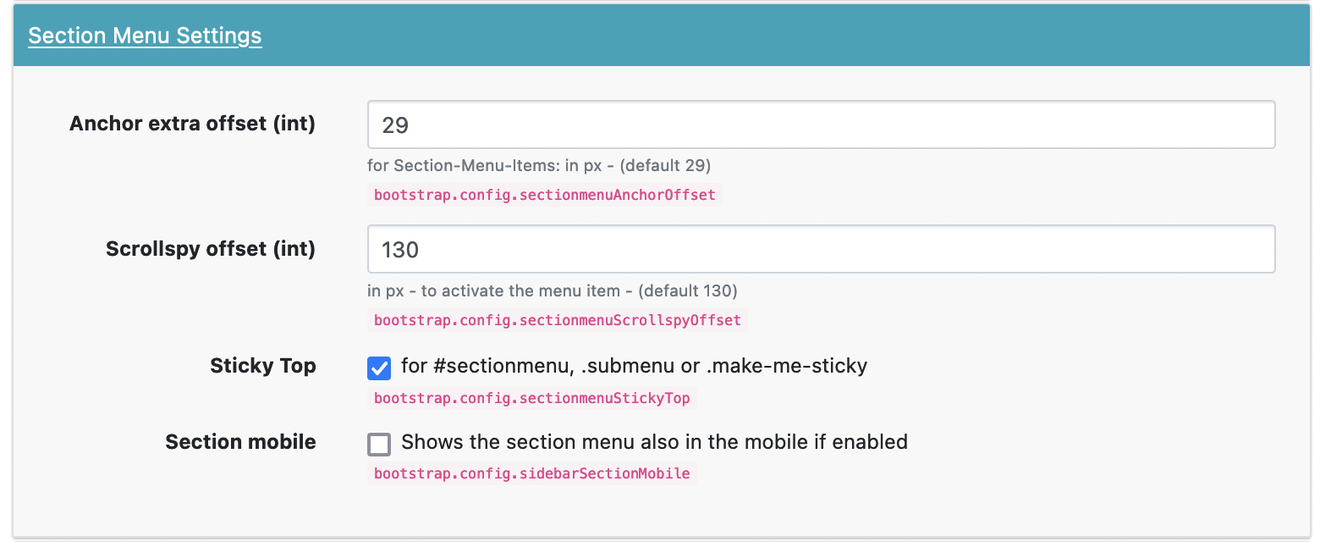1320x542 pixels.
Task: Click the 'Anchor extra offset (int)' label
Action: [192, 124]
